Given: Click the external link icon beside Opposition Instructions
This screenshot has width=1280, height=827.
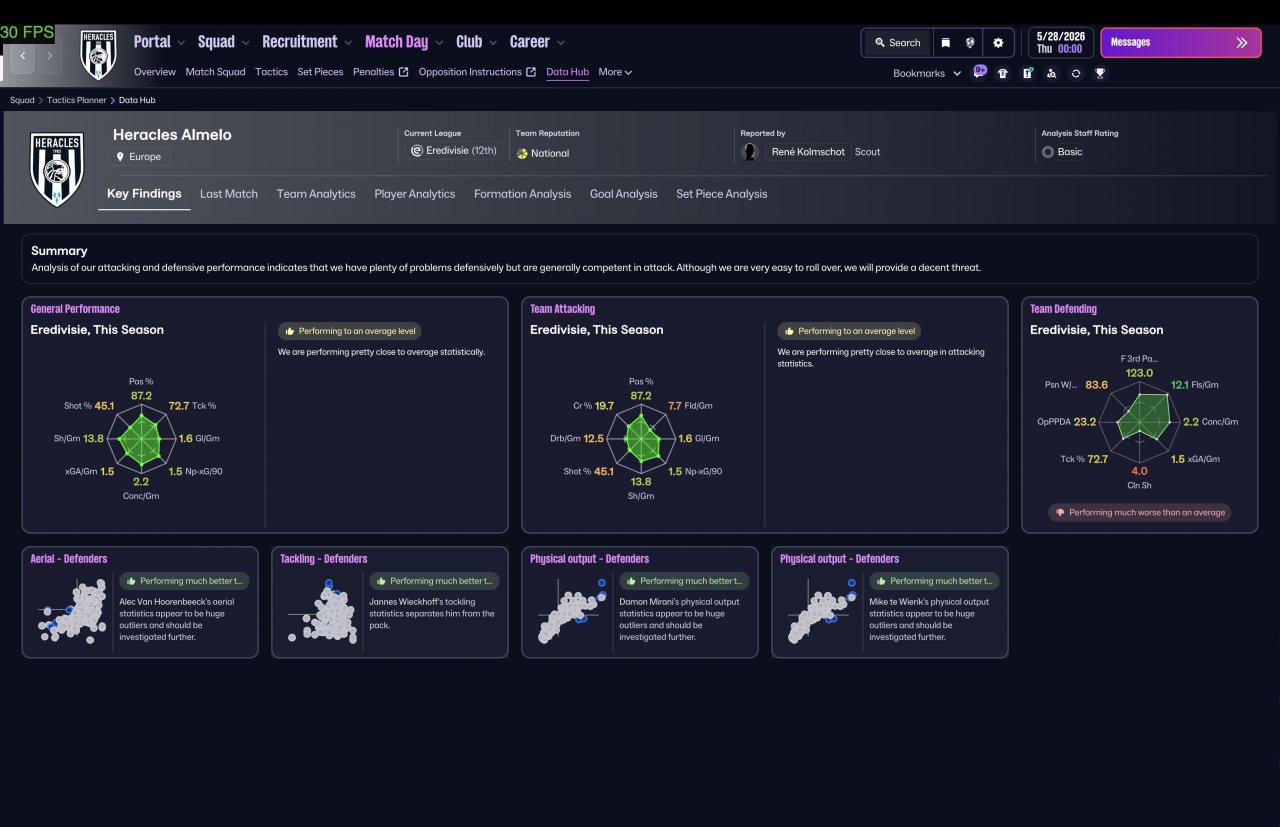Looking at the screenshot, I should coord(531,72).
